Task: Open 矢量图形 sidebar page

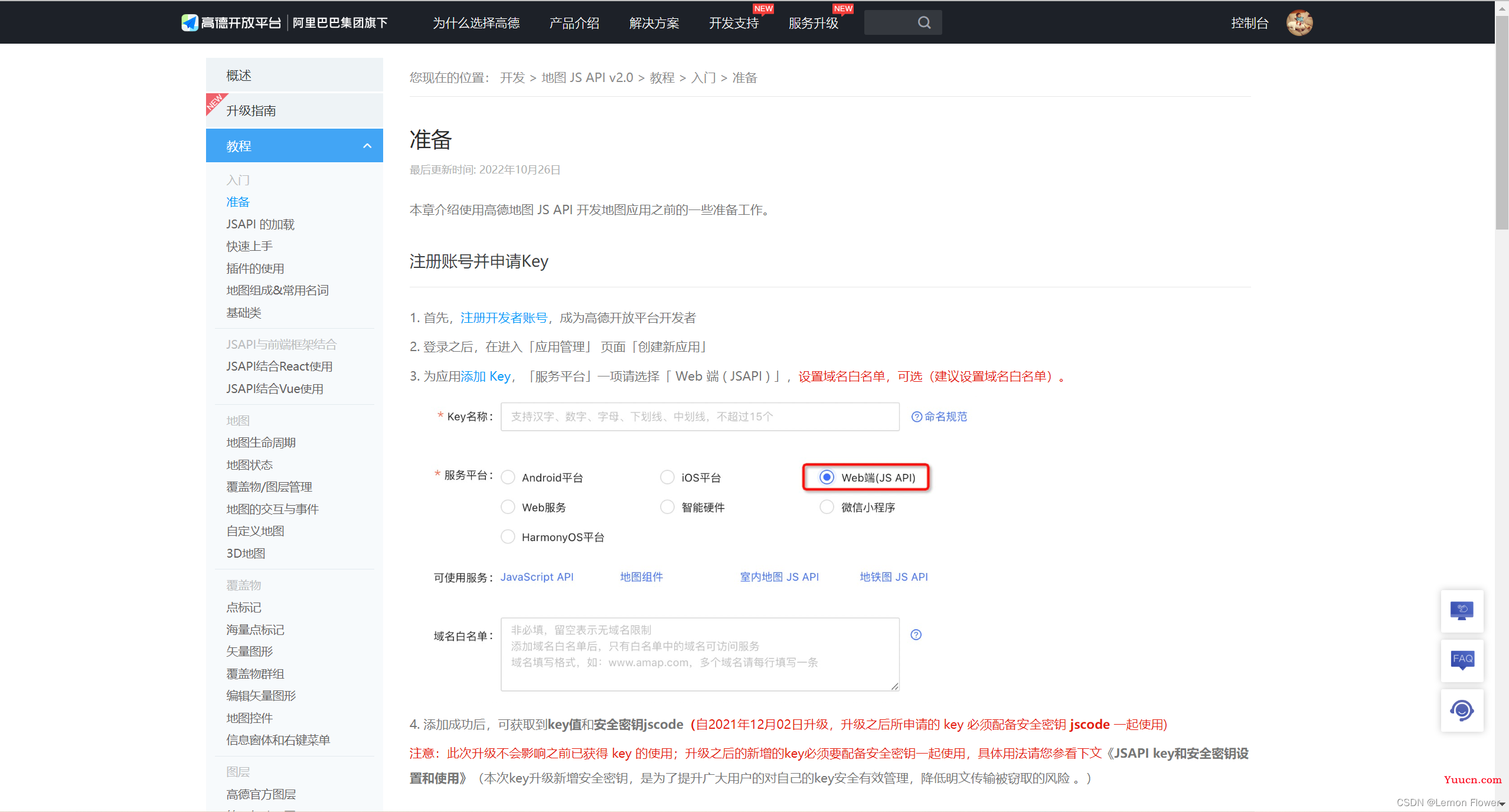Action: (249, 651)
